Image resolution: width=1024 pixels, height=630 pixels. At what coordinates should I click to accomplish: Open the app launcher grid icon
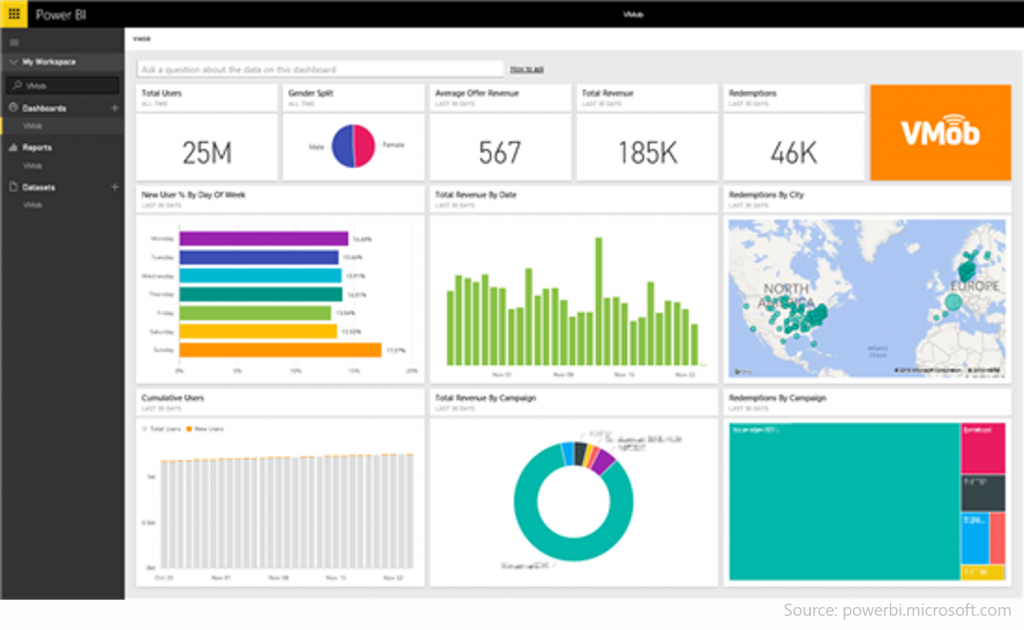[13, 14]
